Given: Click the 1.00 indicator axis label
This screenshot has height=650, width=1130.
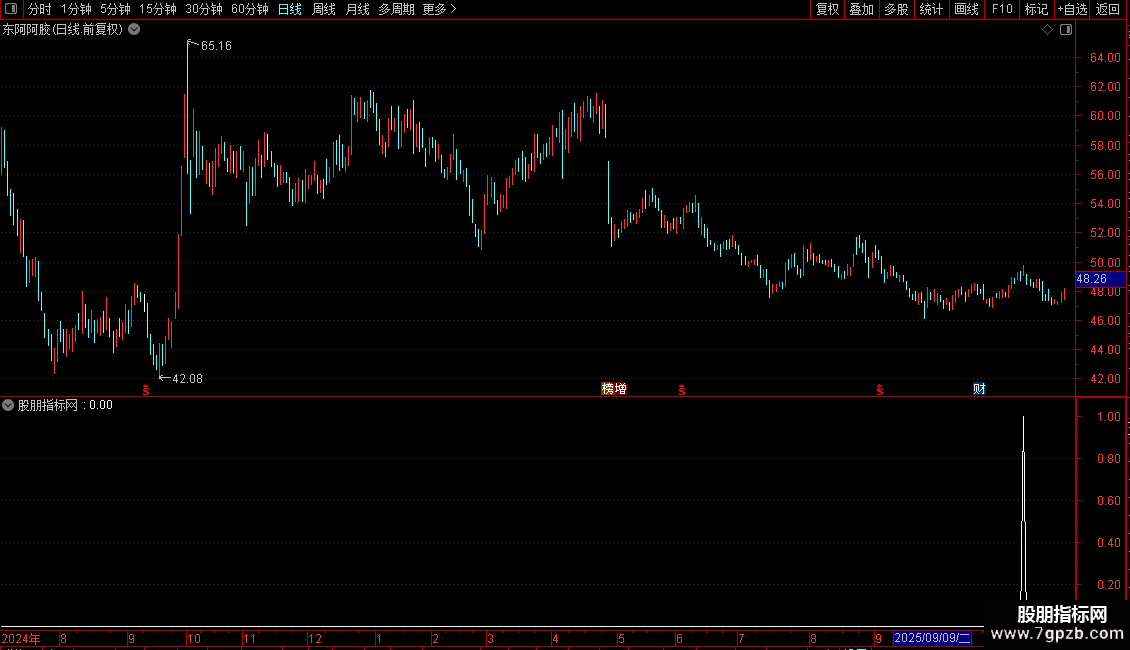Looking at the screenshot, I should tap(1108, 417).
